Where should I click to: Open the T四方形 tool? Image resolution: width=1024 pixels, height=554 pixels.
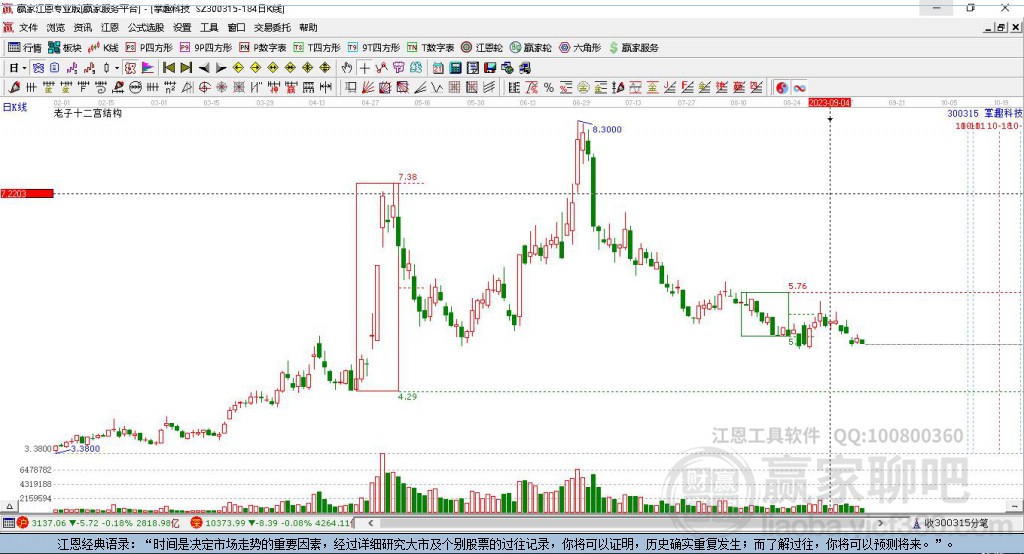point(317,48)
